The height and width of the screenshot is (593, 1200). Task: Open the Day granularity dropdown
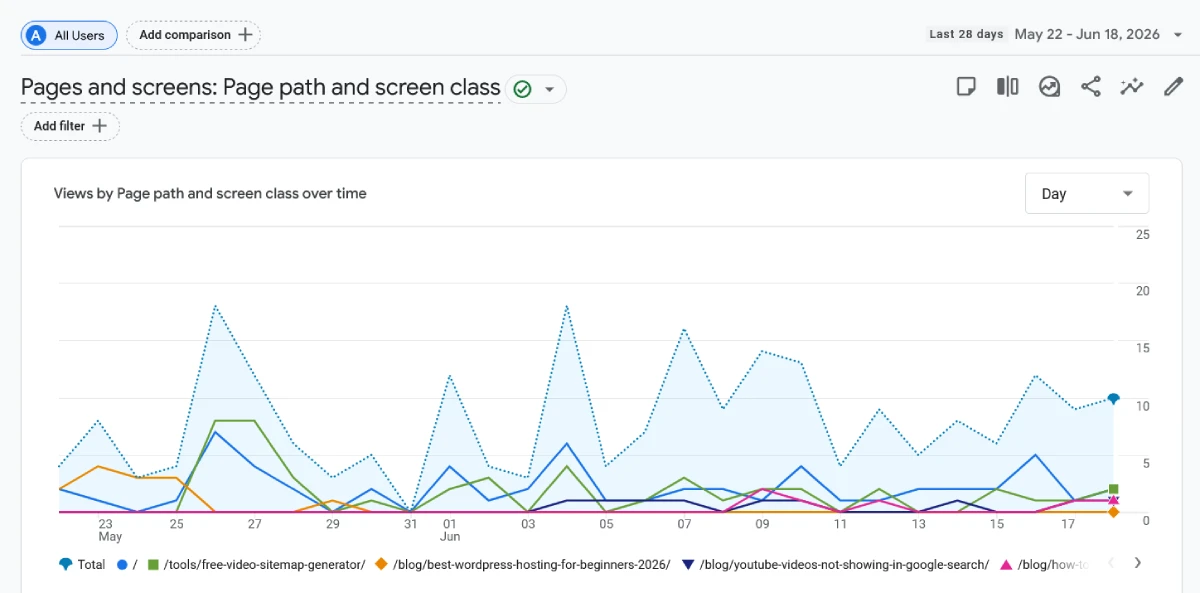(1087, 193)
